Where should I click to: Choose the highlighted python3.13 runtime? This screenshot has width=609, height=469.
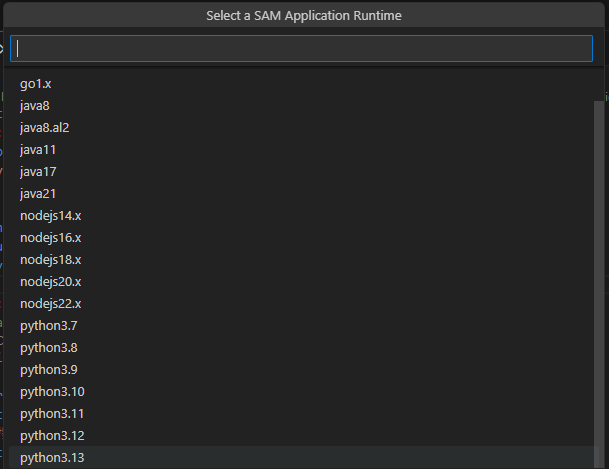[301, 458]
